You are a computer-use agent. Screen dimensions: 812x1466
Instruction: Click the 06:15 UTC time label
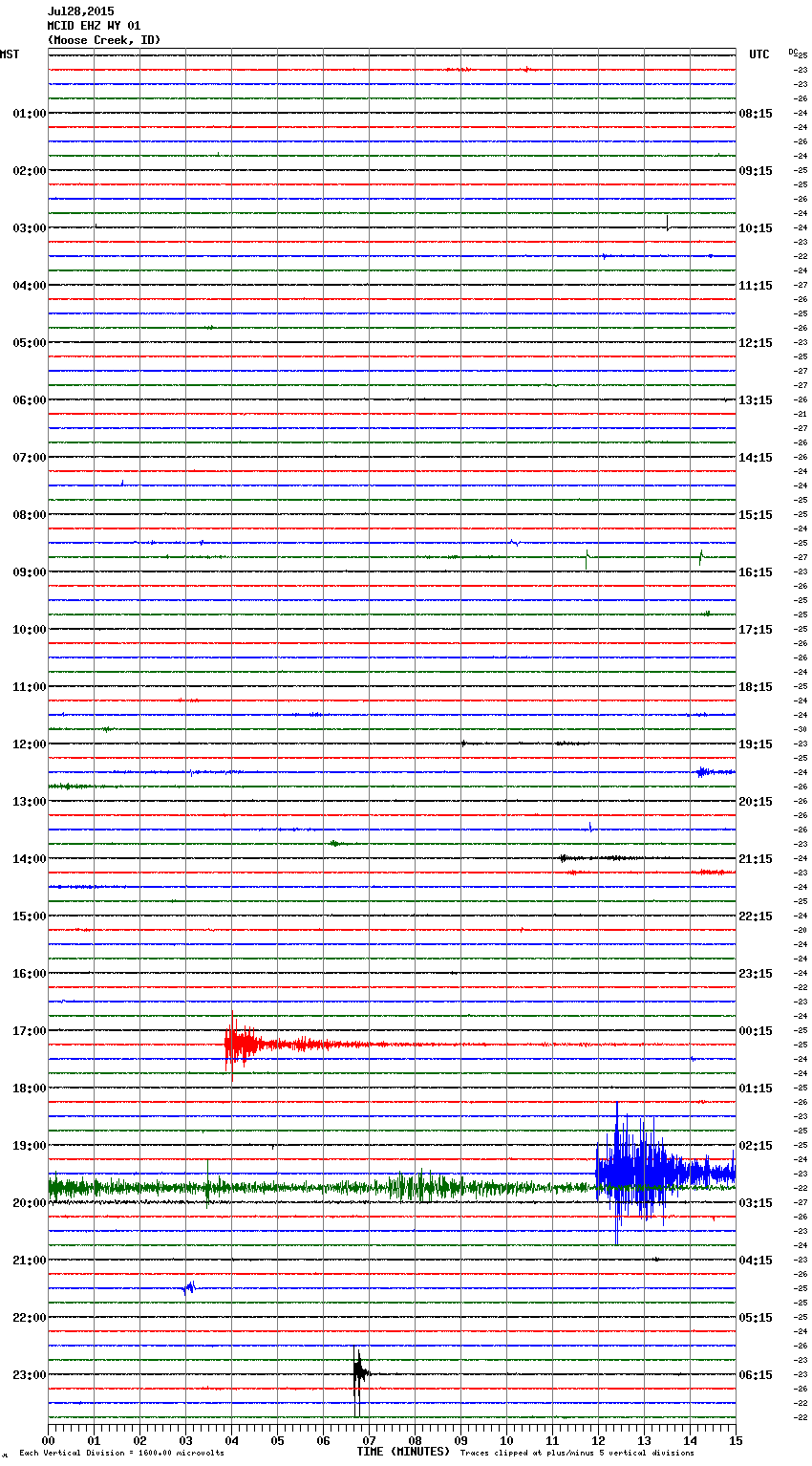(756, 1374)
